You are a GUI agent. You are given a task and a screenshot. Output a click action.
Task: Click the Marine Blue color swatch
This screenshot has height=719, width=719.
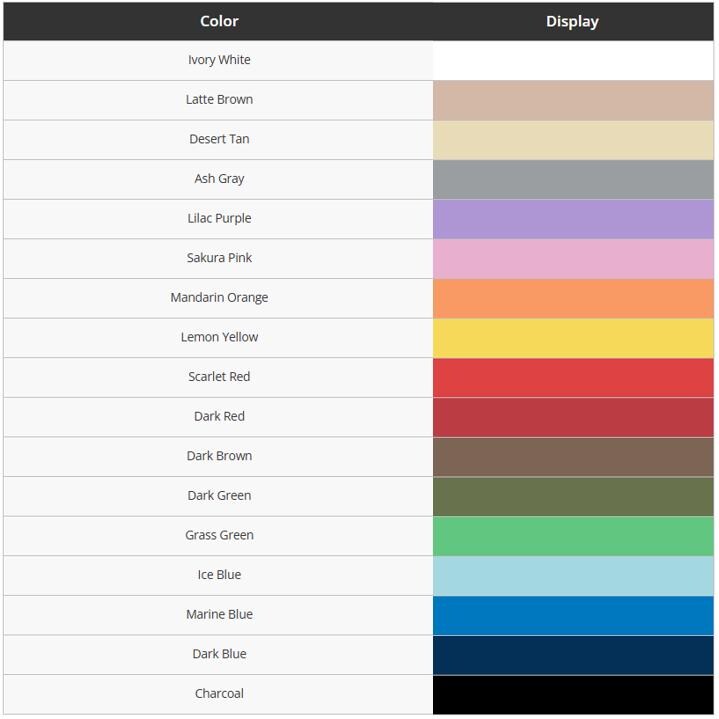pos(573,615)
